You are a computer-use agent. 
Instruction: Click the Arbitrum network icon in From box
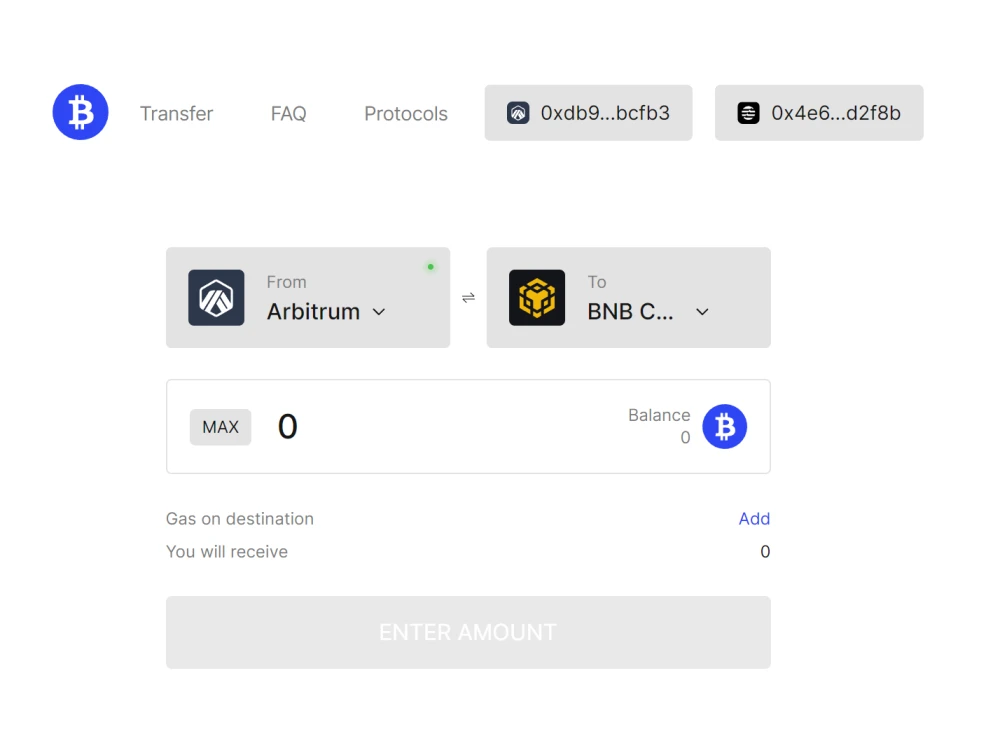coord(216,298)
